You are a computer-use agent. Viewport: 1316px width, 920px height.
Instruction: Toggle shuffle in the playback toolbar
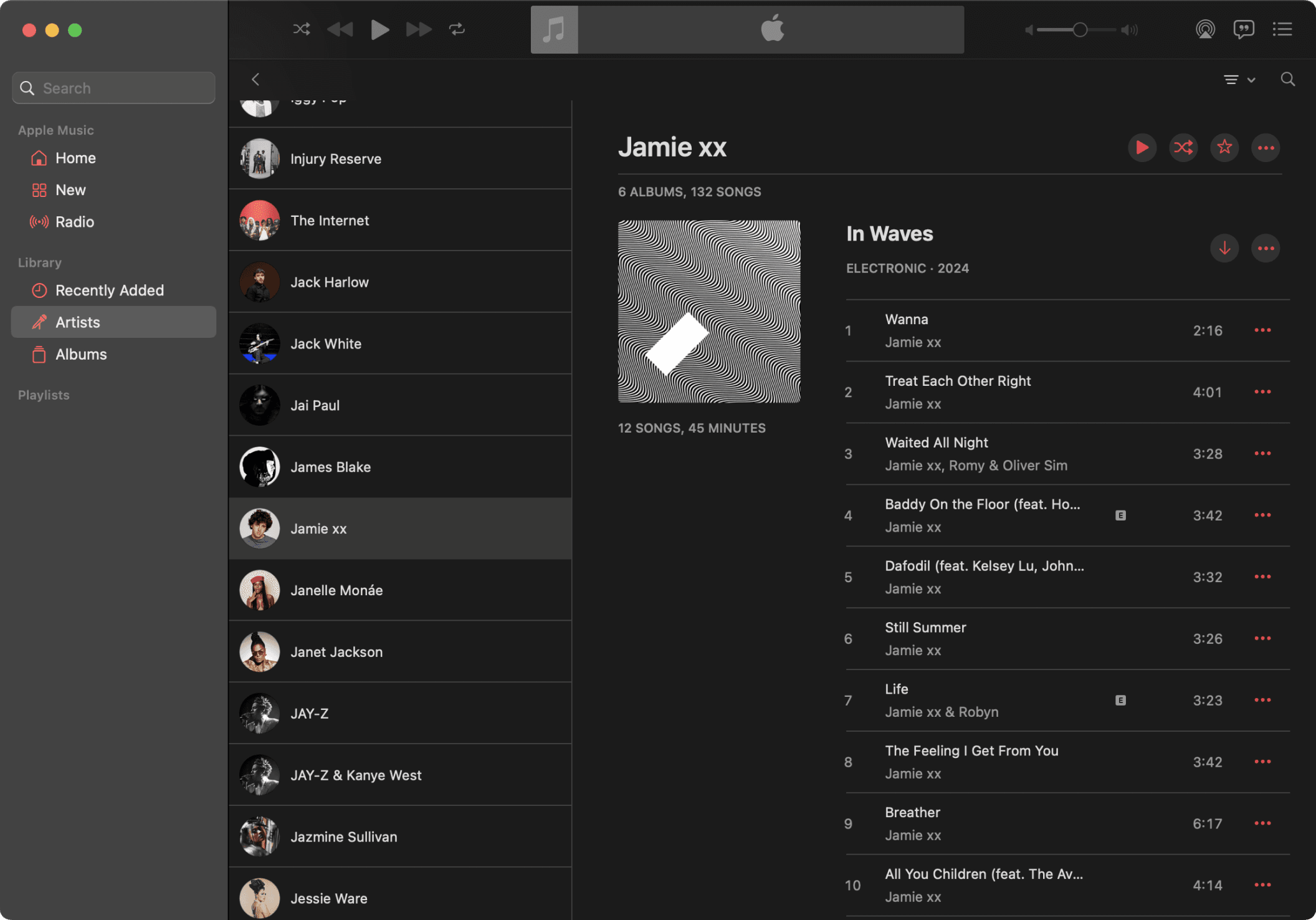(x=302, y=29)
